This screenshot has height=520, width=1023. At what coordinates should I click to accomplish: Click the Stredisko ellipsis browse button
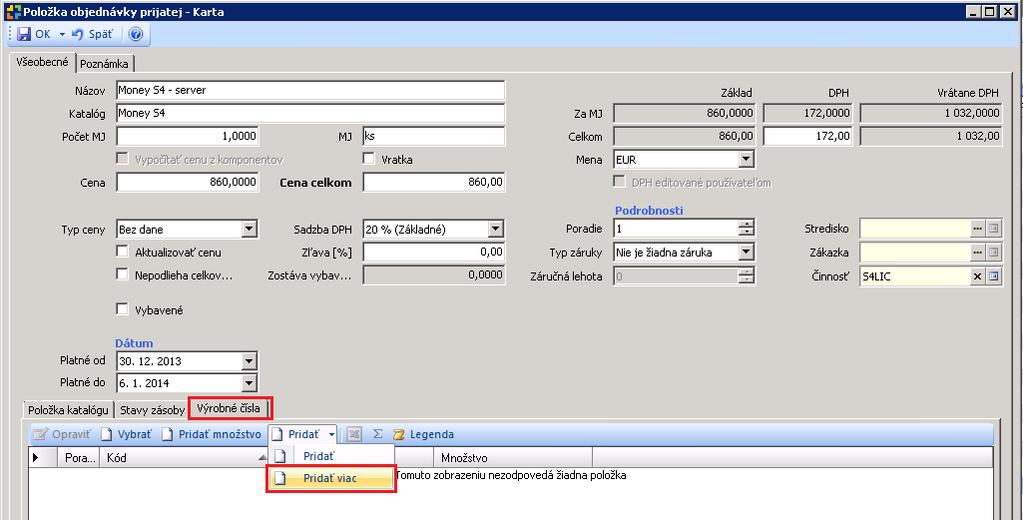pos(977,229)
